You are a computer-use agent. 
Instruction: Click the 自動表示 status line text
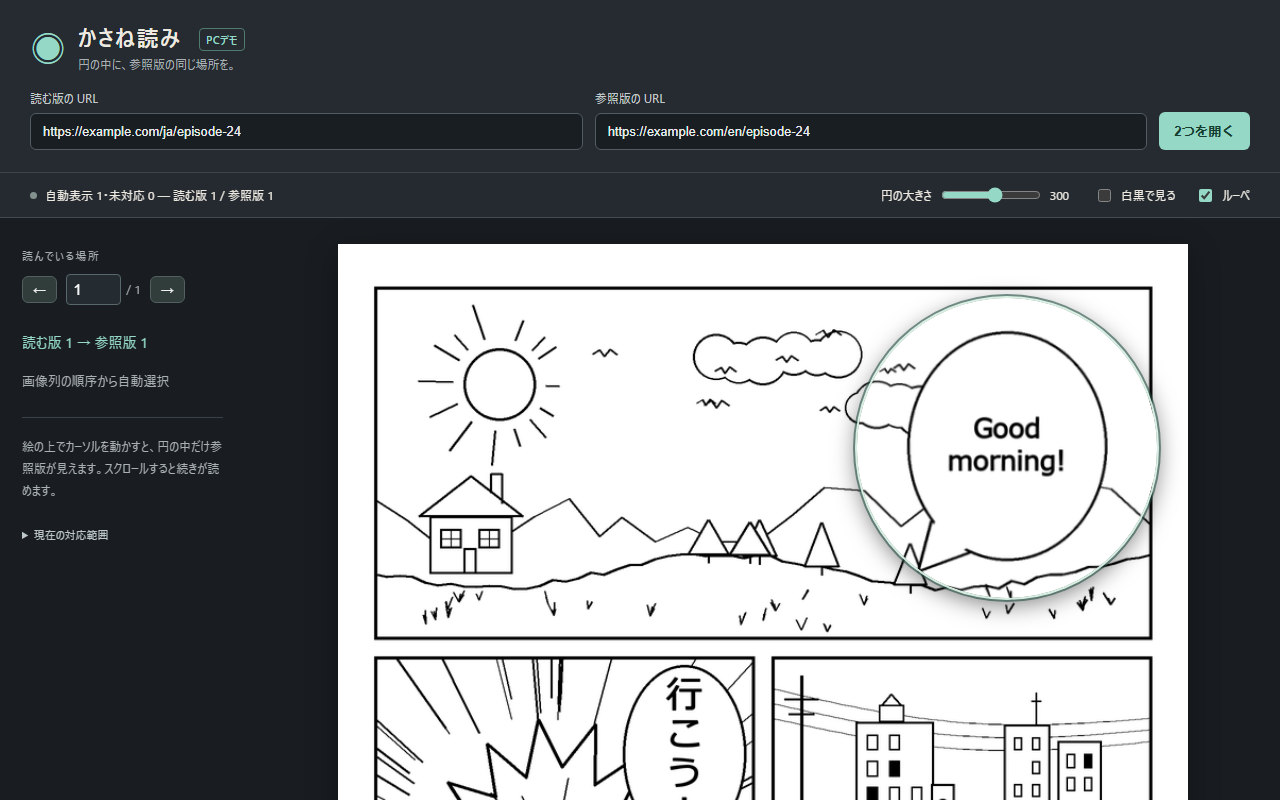pos(159,196)
